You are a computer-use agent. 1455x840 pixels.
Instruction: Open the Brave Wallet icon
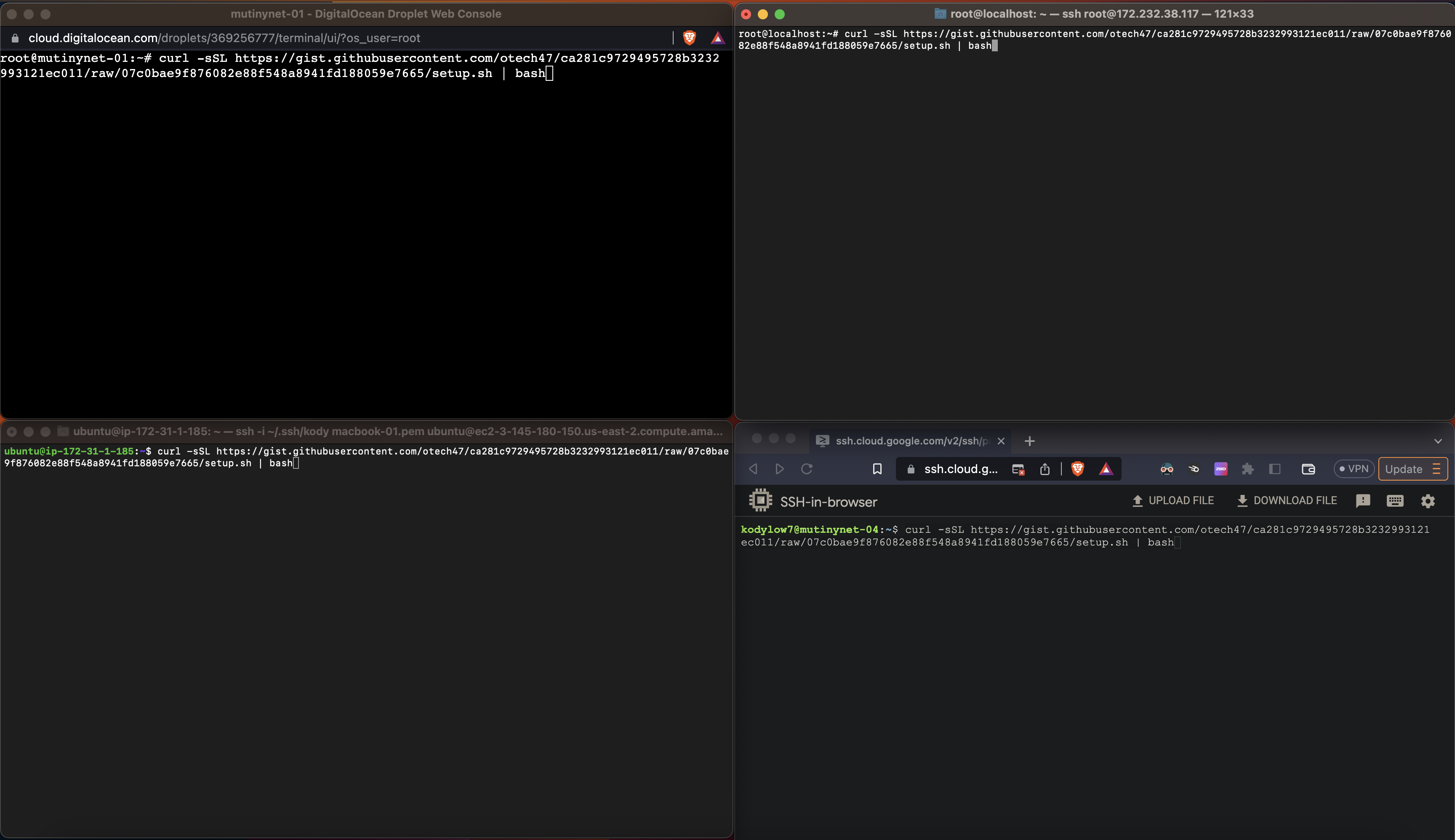click(x=1308, y=469)
